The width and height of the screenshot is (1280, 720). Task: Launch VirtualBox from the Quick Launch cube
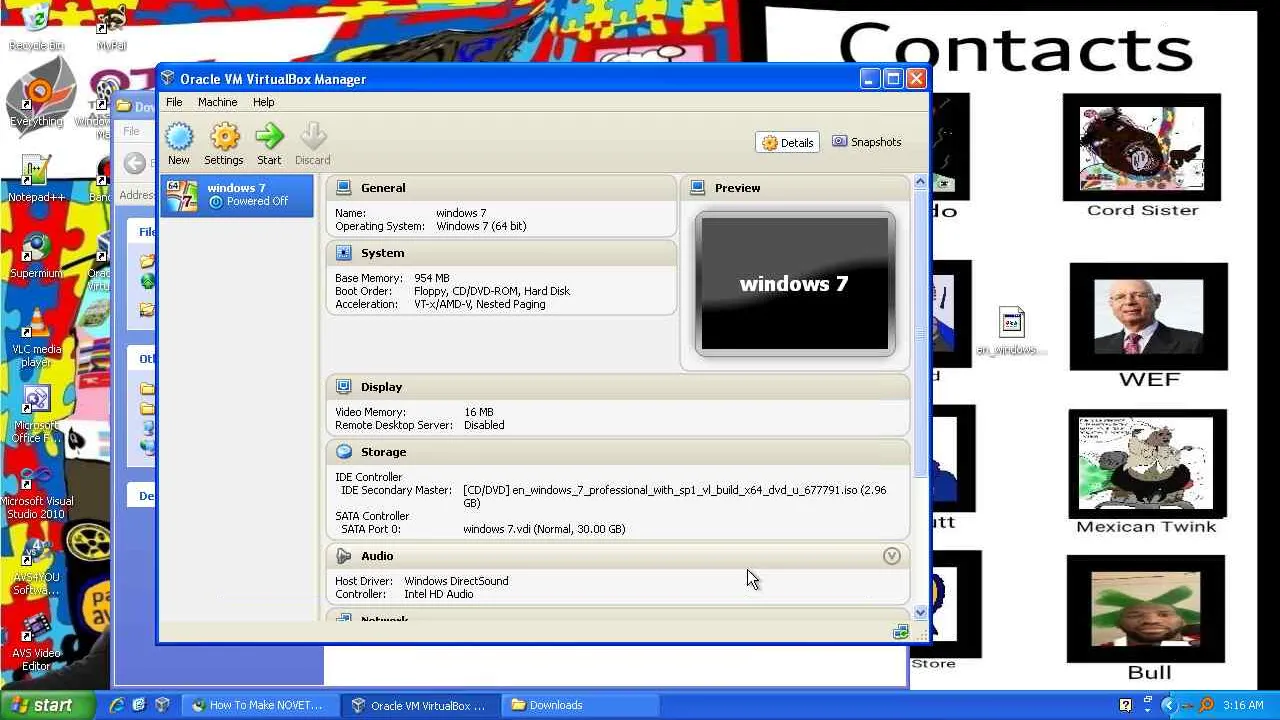[162, 705]
